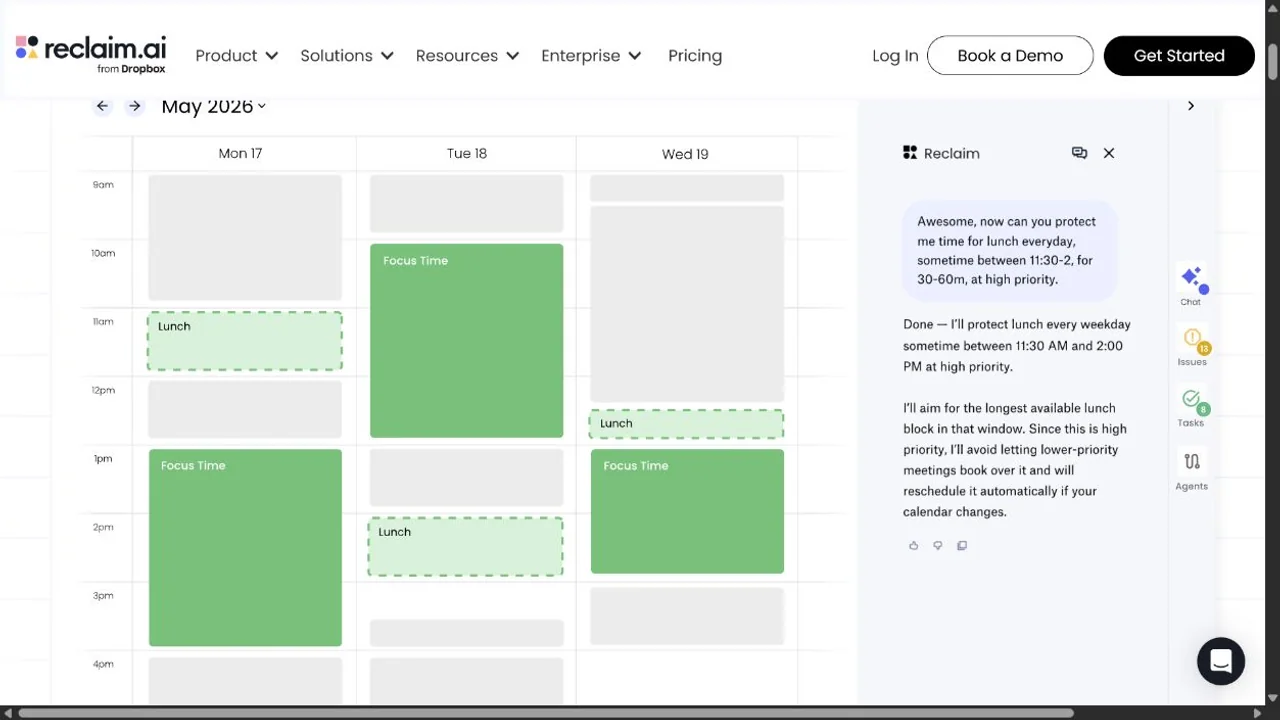Open the Resources menu
This screenshot has height=720, width=1280.
point(467,56)
